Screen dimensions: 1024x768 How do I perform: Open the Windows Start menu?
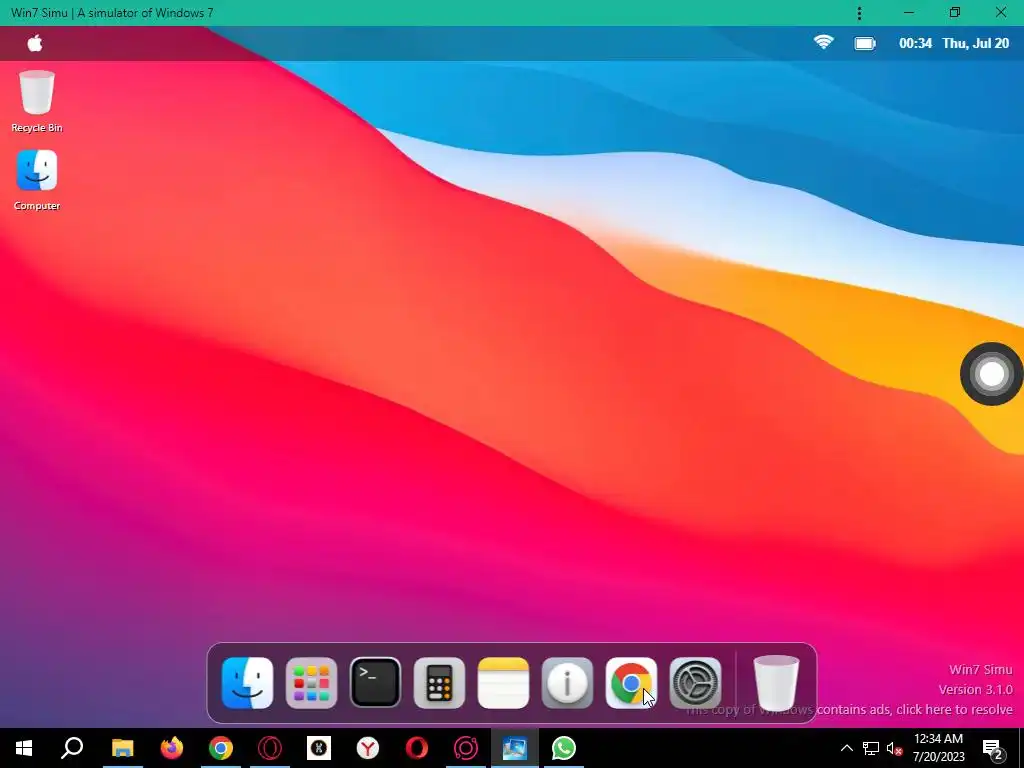click(x=24, y=748)
